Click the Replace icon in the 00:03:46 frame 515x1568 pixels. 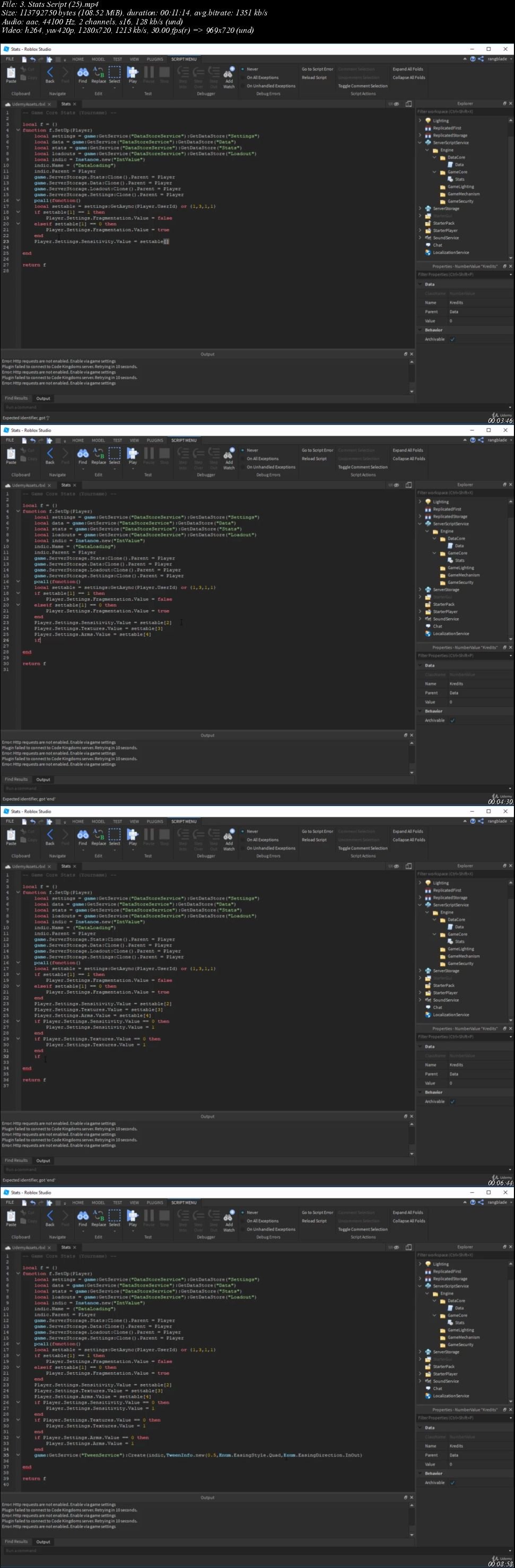tap(99, 73)
